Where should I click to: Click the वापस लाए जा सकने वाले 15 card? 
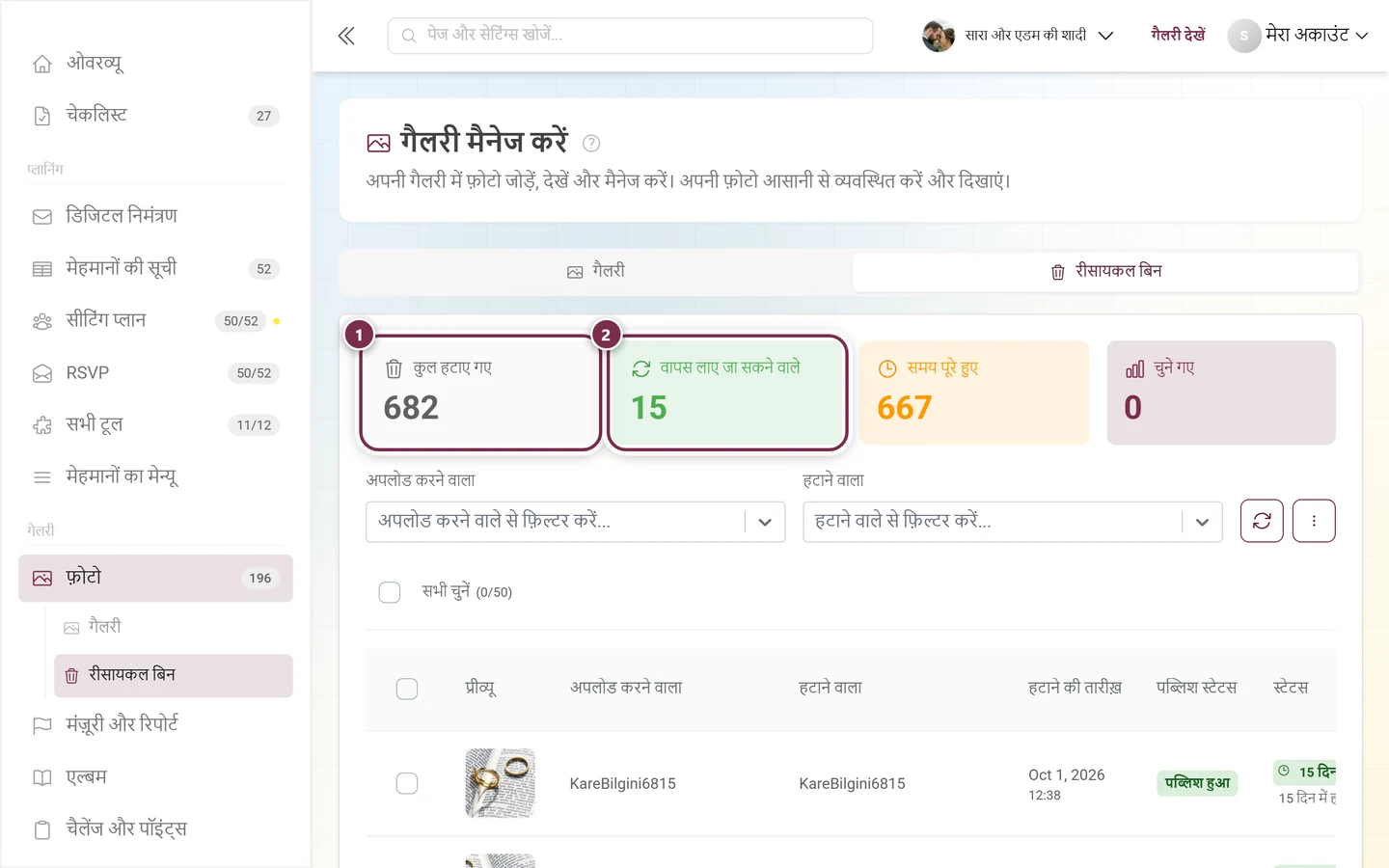pos(727,393)
